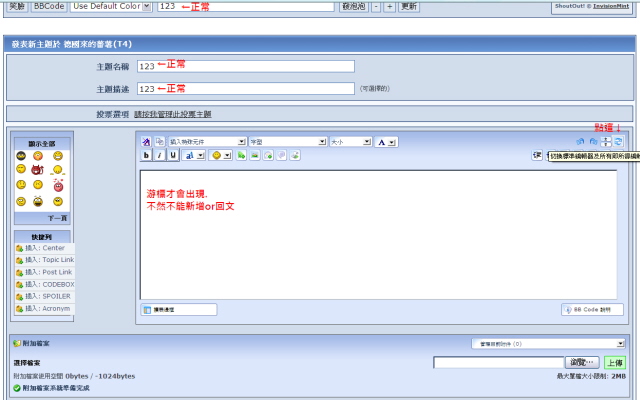Open the background color dropdown beside underline
This screenshot has height=400, width=640.
coord(193,155)
